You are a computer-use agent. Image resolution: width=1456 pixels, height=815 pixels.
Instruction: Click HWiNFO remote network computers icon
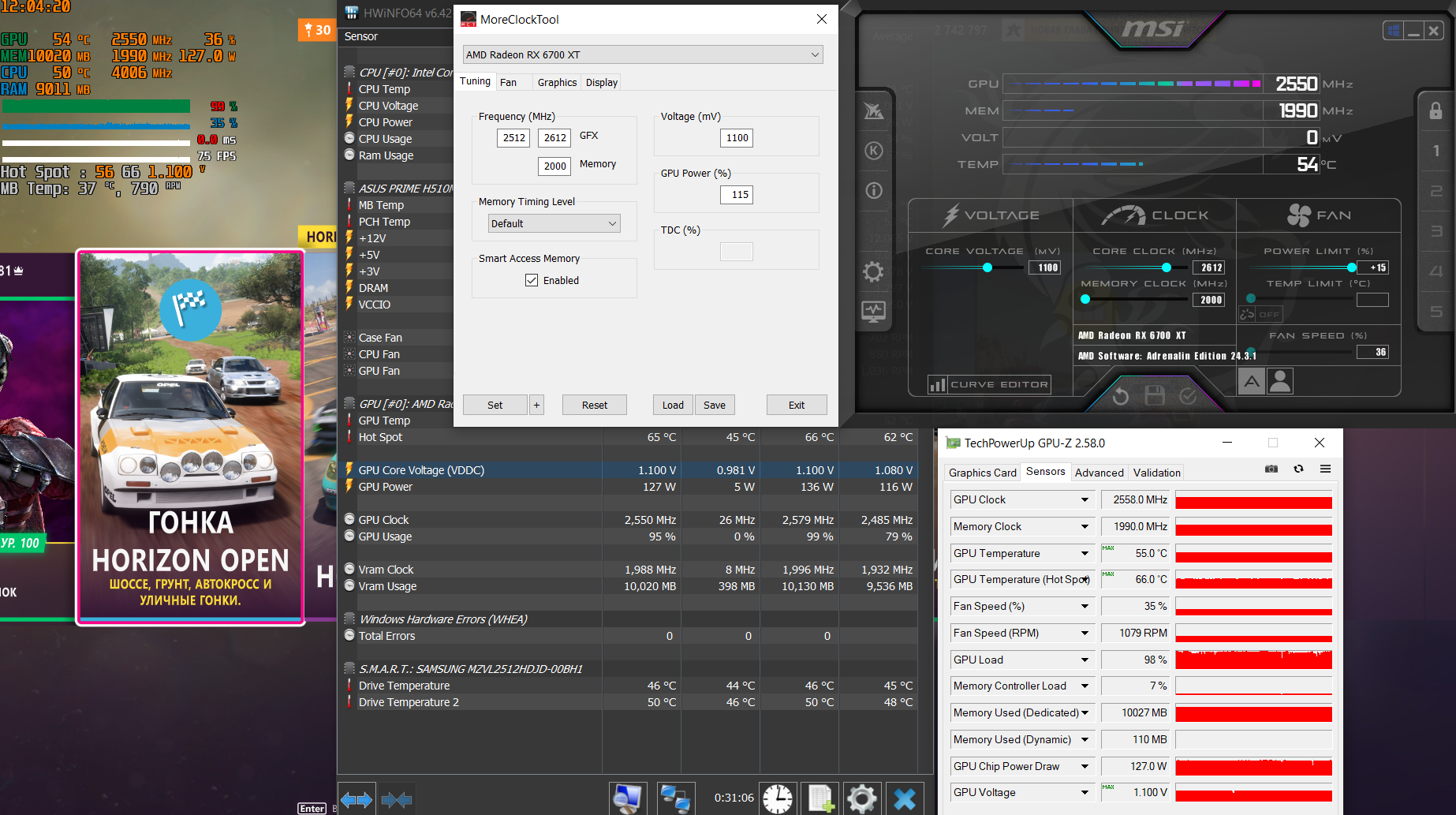point(675,798)
